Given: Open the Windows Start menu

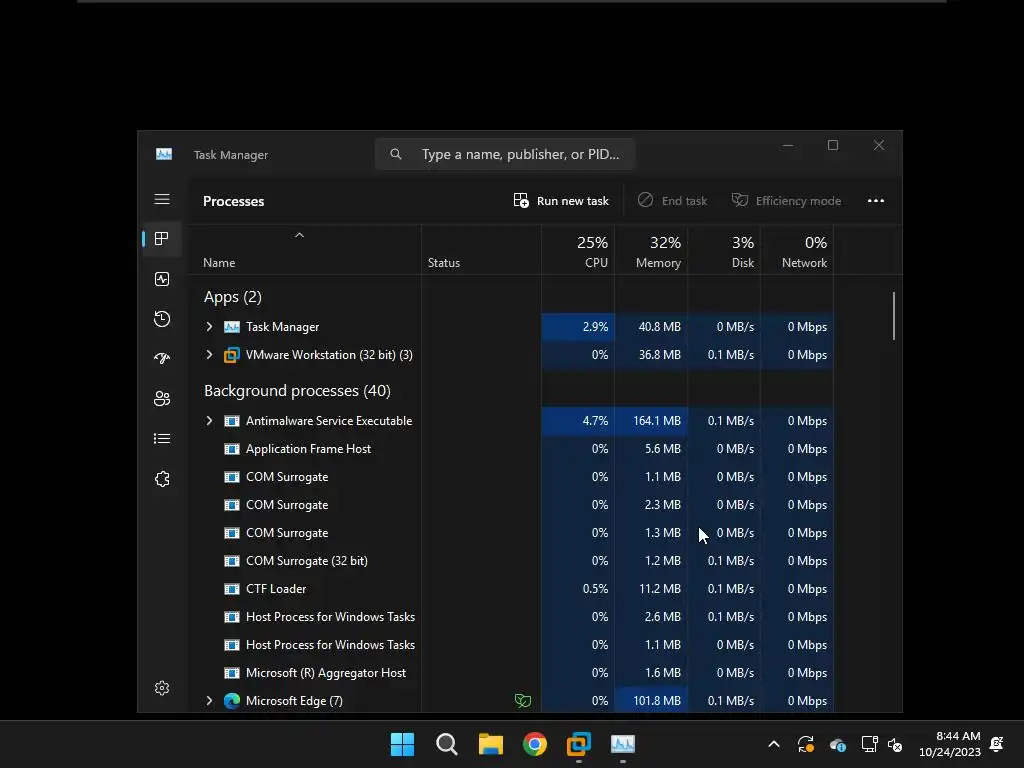Looking at the screenshot, I should pyautogui.click(x=402, y=744).
